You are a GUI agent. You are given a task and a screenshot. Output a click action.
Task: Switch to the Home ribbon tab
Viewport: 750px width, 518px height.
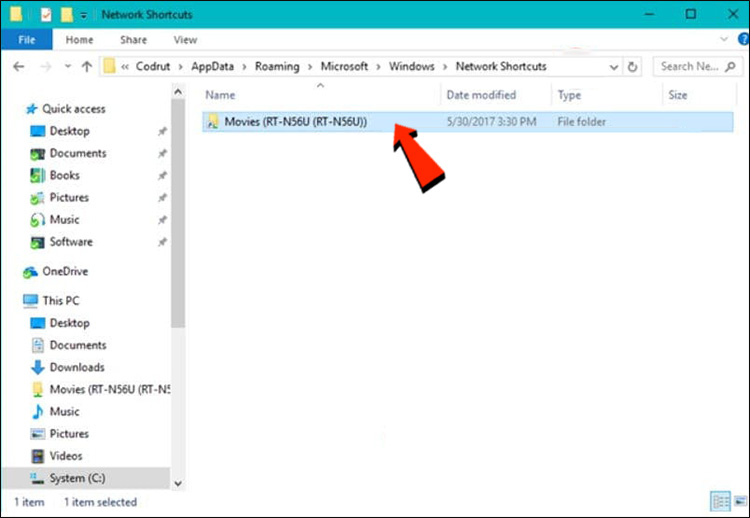[x=79, y=40]
